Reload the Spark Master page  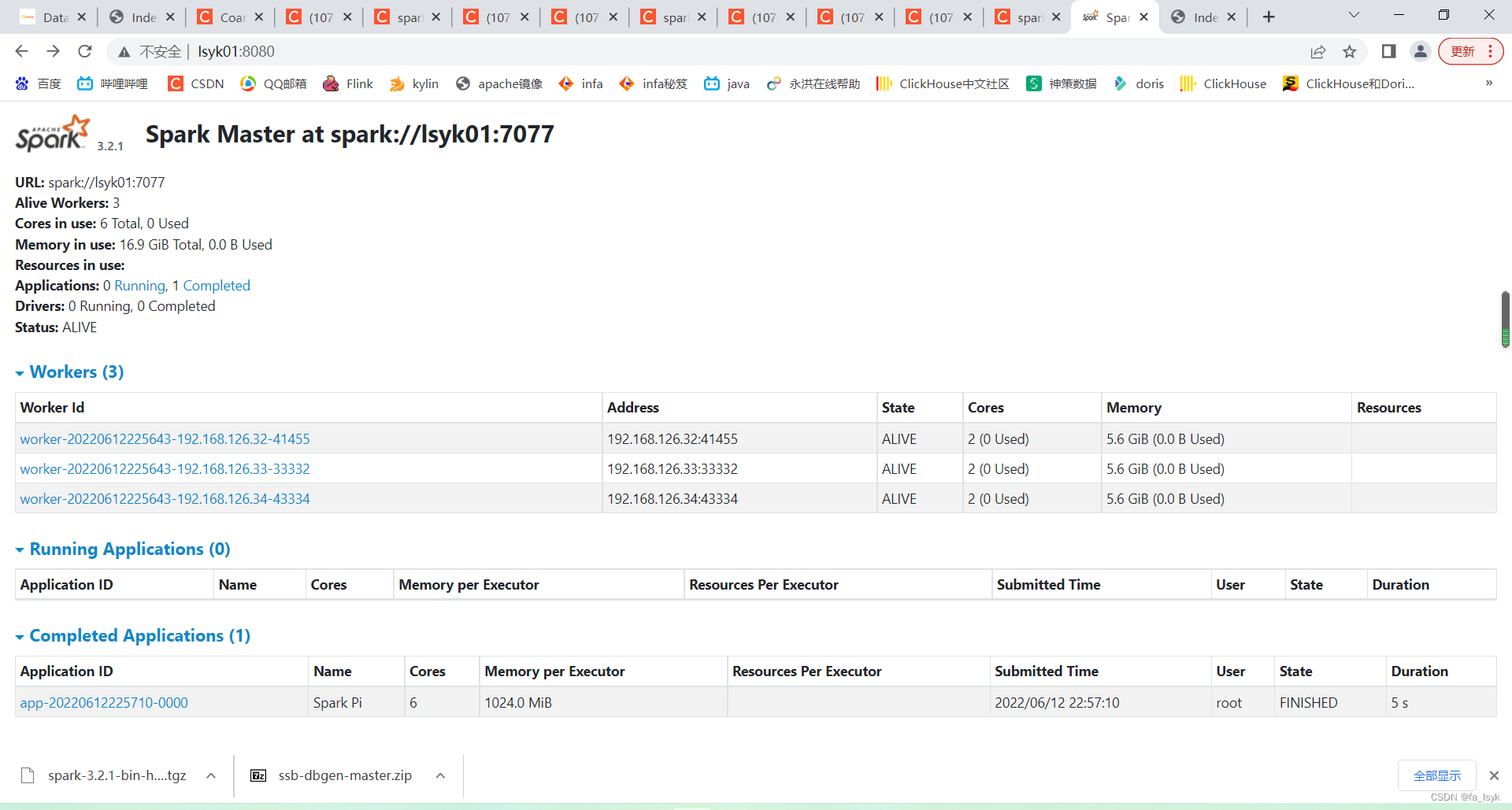click(85, 51)
